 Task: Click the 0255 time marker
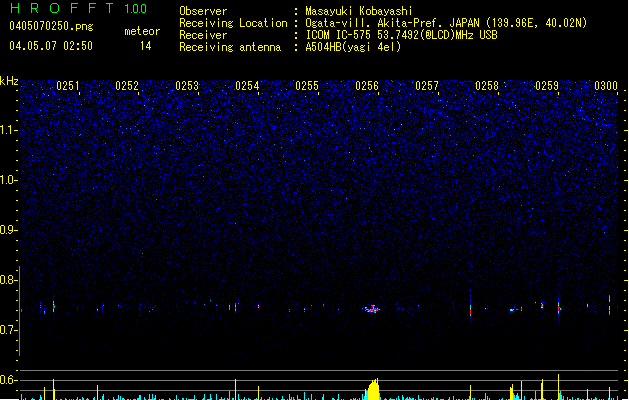[307, 86]
